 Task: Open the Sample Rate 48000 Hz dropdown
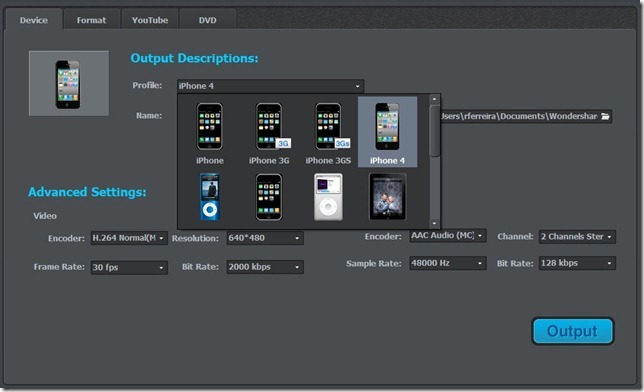pos(448,263)
